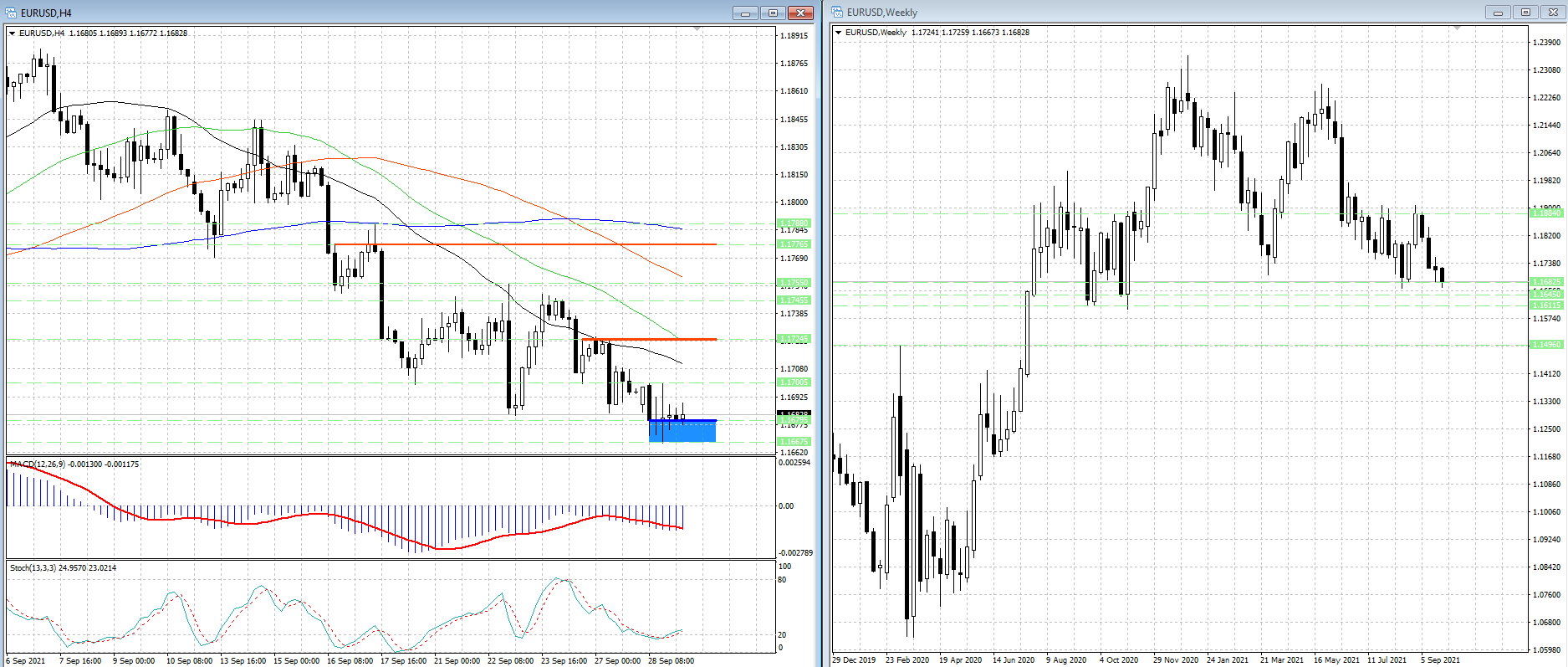Minimize the EURUSD,H4 chart window
The image size is (1568, 667).
(x=744, y=13)
